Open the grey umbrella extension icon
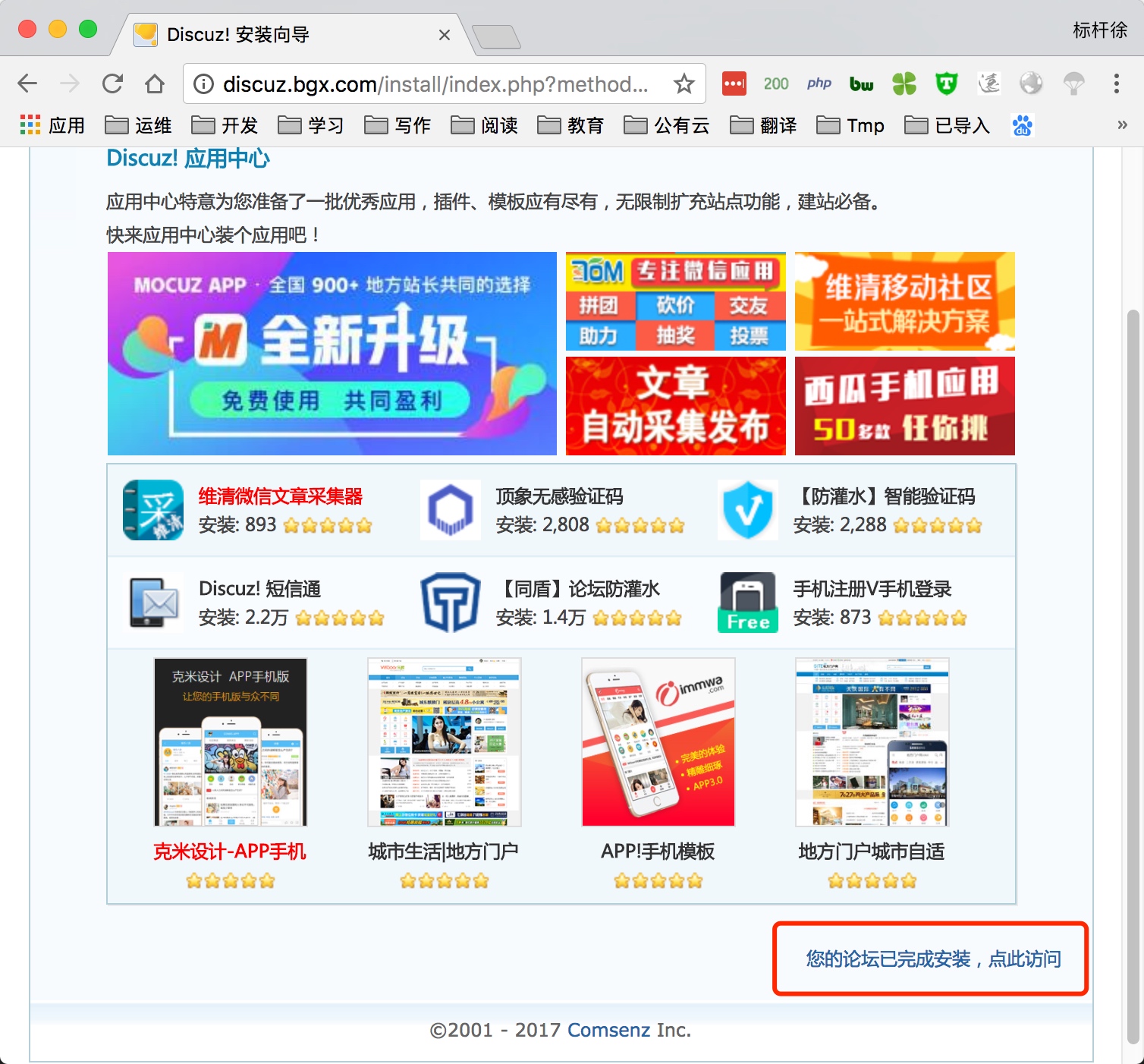Viewport: 1144px width, 1064px height. [x=1073, y=83]
